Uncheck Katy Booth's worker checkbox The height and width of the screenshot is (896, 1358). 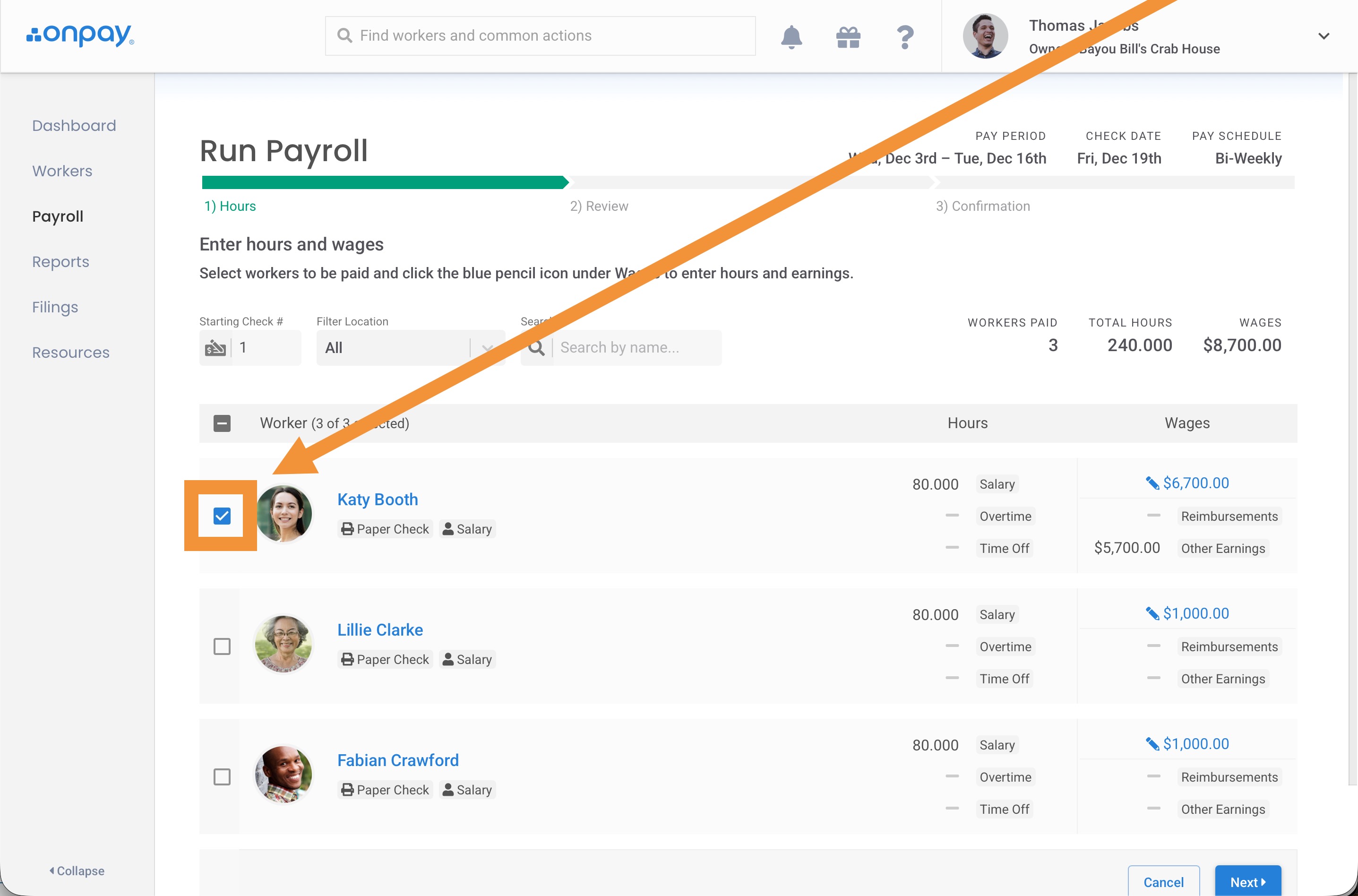pyautogui.click(x=222, y=516)
